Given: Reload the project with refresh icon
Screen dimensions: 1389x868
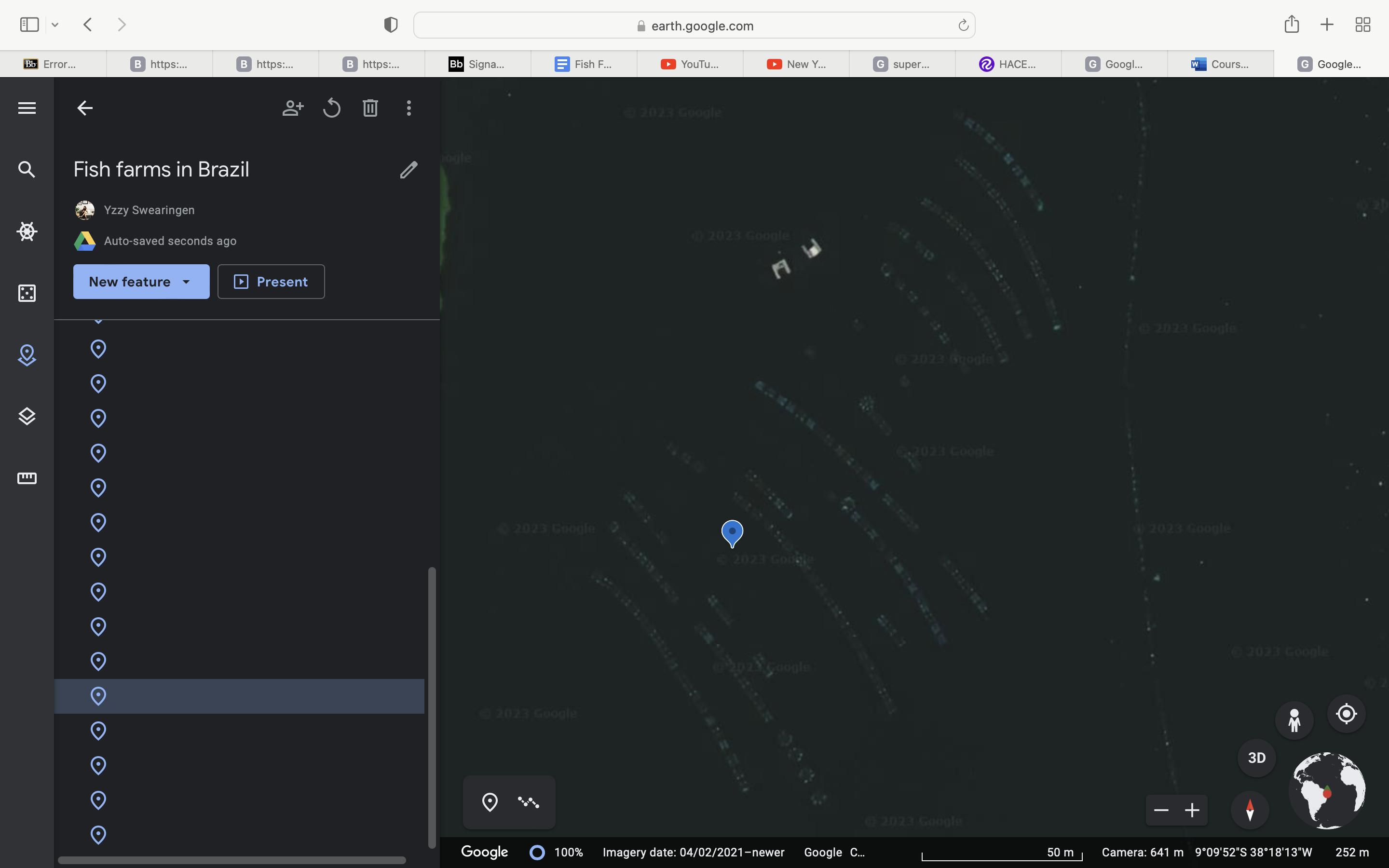Looking at the screenshot, I should (332, 108).
